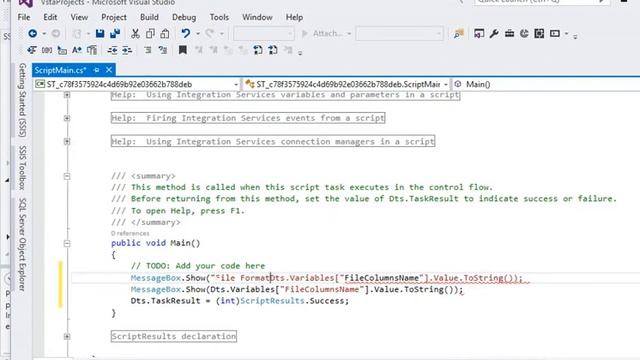Click the 'public void Main()' declaration text

tap(156, 243)
